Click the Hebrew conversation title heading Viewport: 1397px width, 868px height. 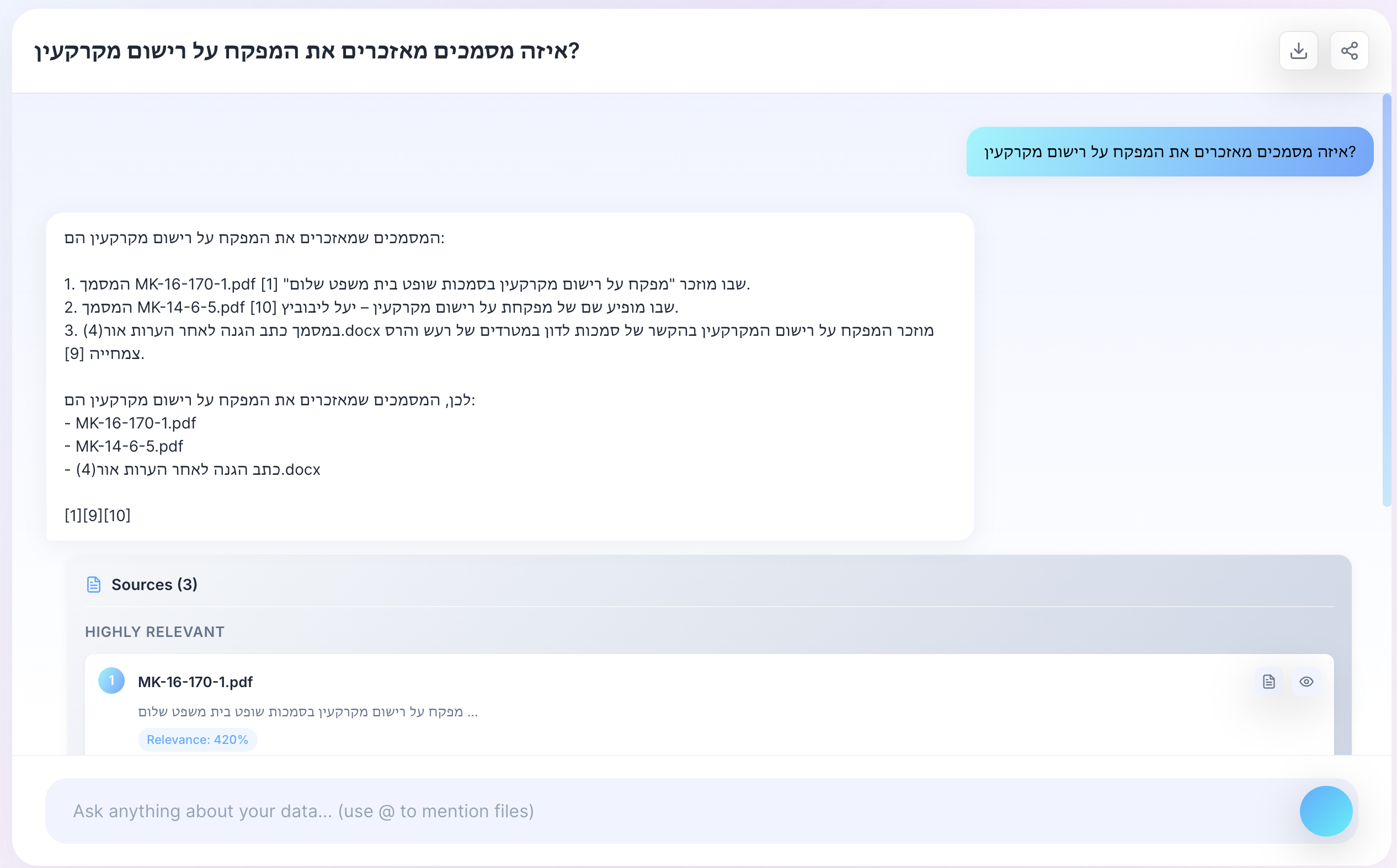307,51
